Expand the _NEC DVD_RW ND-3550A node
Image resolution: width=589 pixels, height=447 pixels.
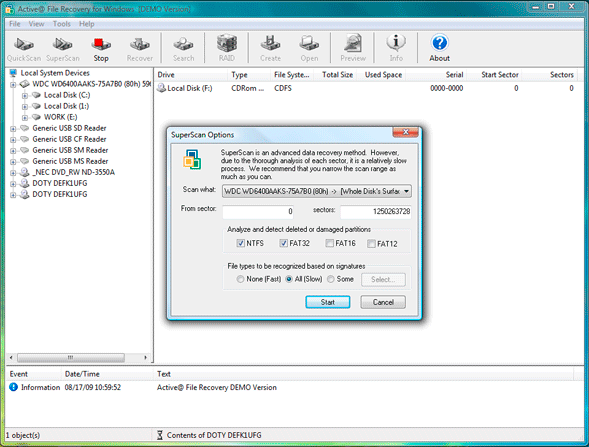click(13, 173)
